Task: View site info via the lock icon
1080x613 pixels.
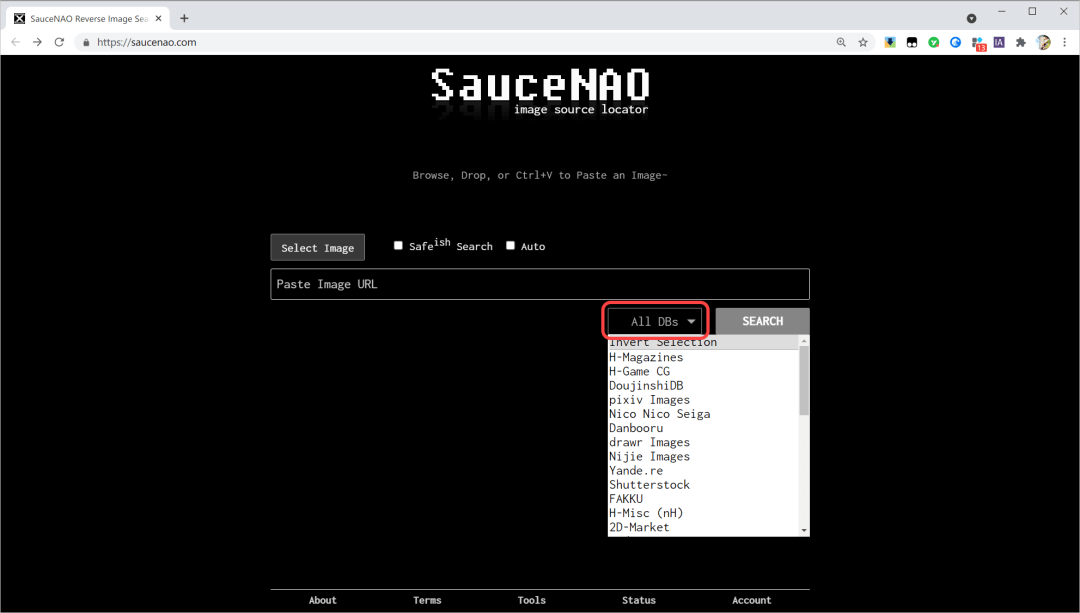Action: pos(86,42)
